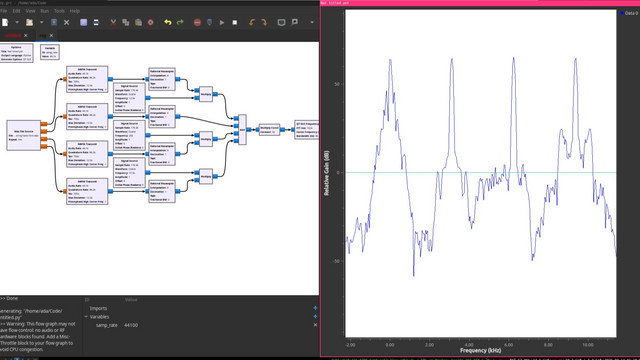Open the Help menu
Image resolution: width=640 pixels, height=360 pixels.
click(x=75, y=11)
